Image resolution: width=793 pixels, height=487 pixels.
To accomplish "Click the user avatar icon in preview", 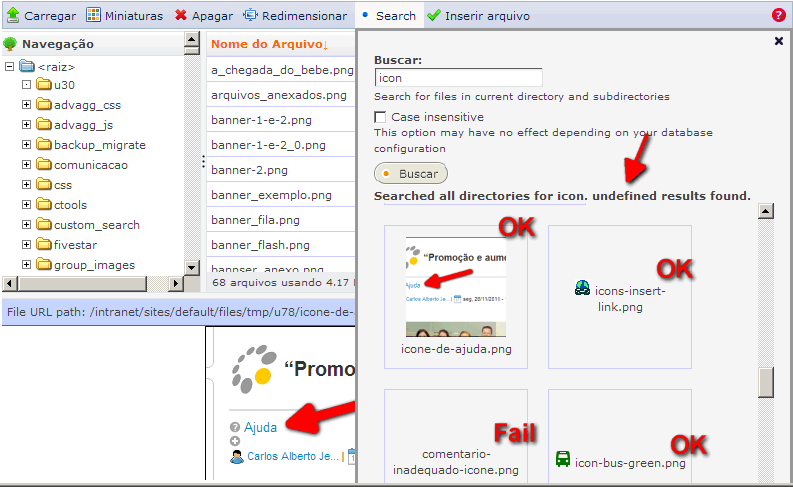I will (x=237, y=456).
